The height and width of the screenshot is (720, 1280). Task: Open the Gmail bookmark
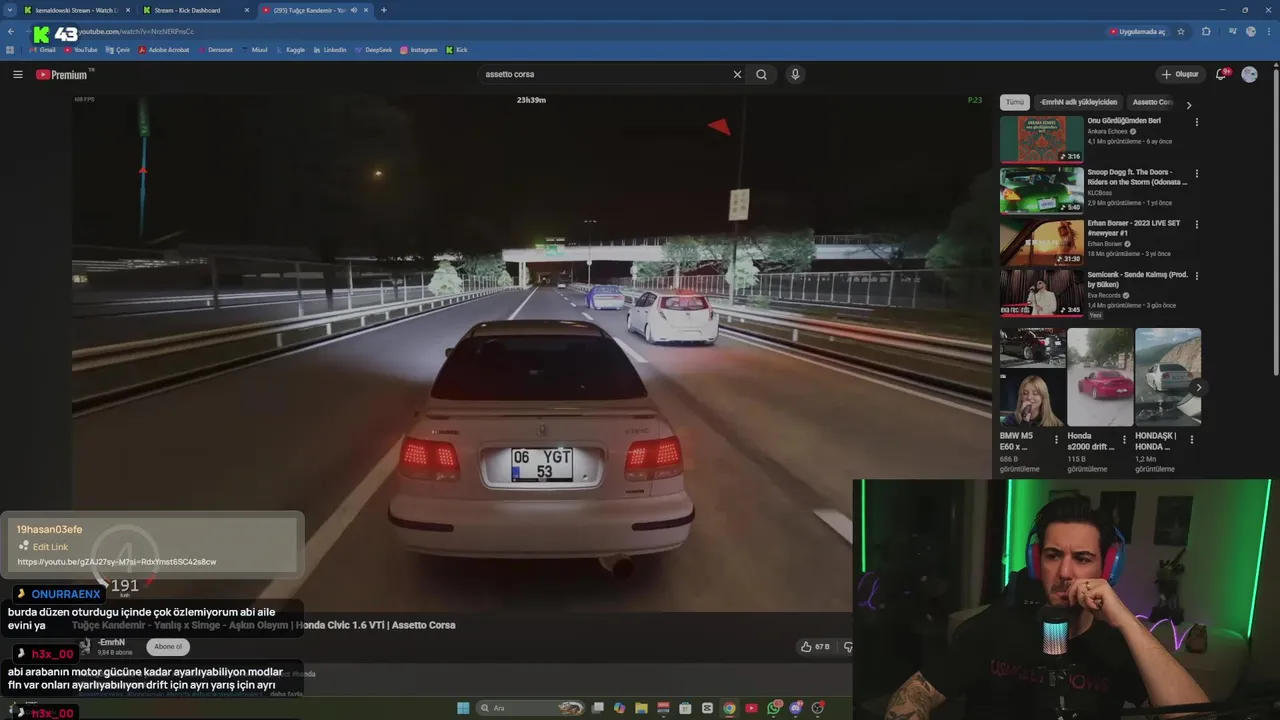point(42,49)
